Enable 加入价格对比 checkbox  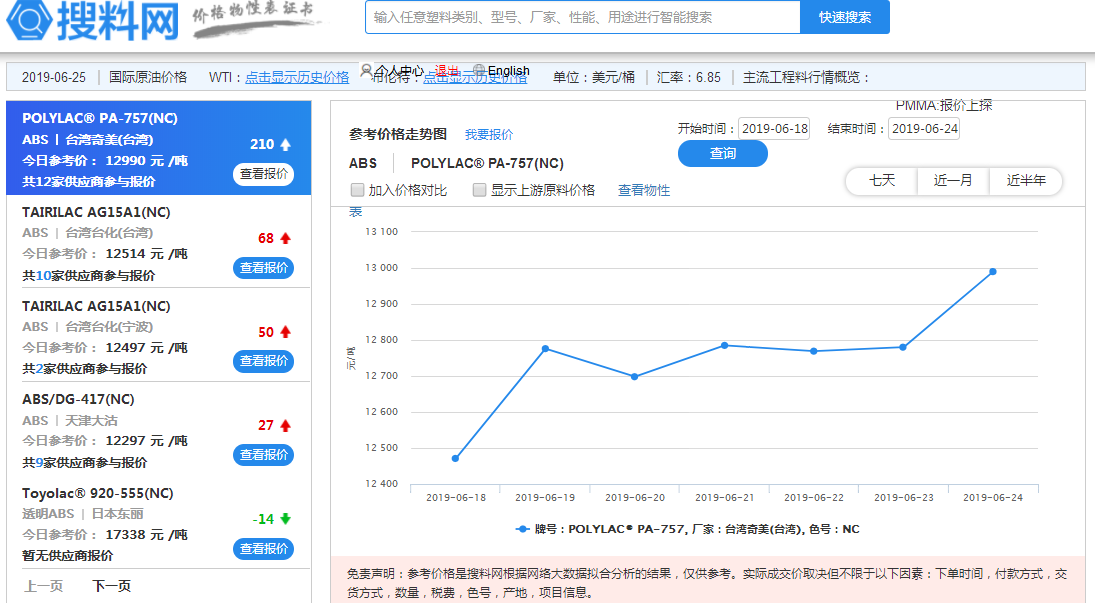click(x=358, y=190)
